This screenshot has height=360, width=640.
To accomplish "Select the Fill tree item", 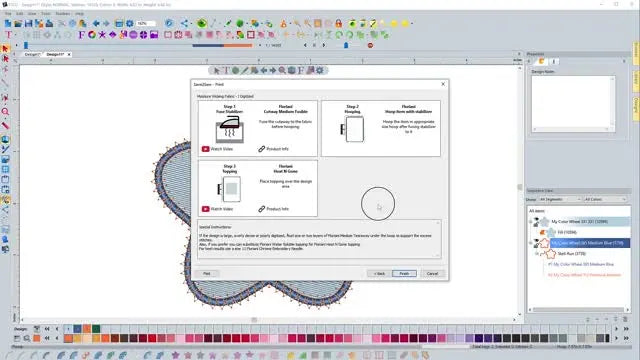I will pos(567,232).
